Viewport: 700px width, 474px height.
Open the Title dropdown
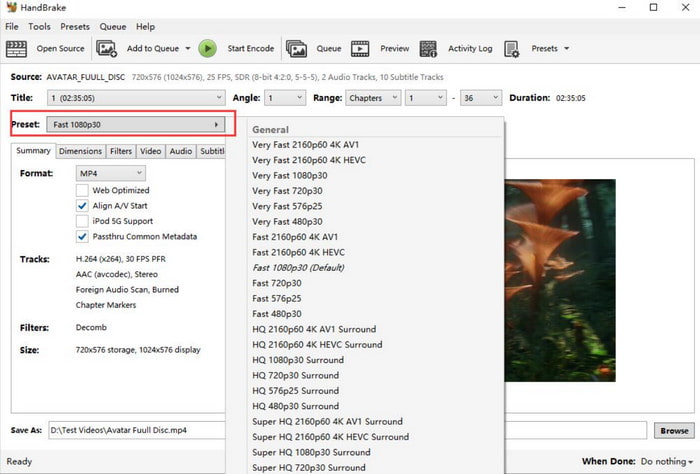[x=136, y=98]
